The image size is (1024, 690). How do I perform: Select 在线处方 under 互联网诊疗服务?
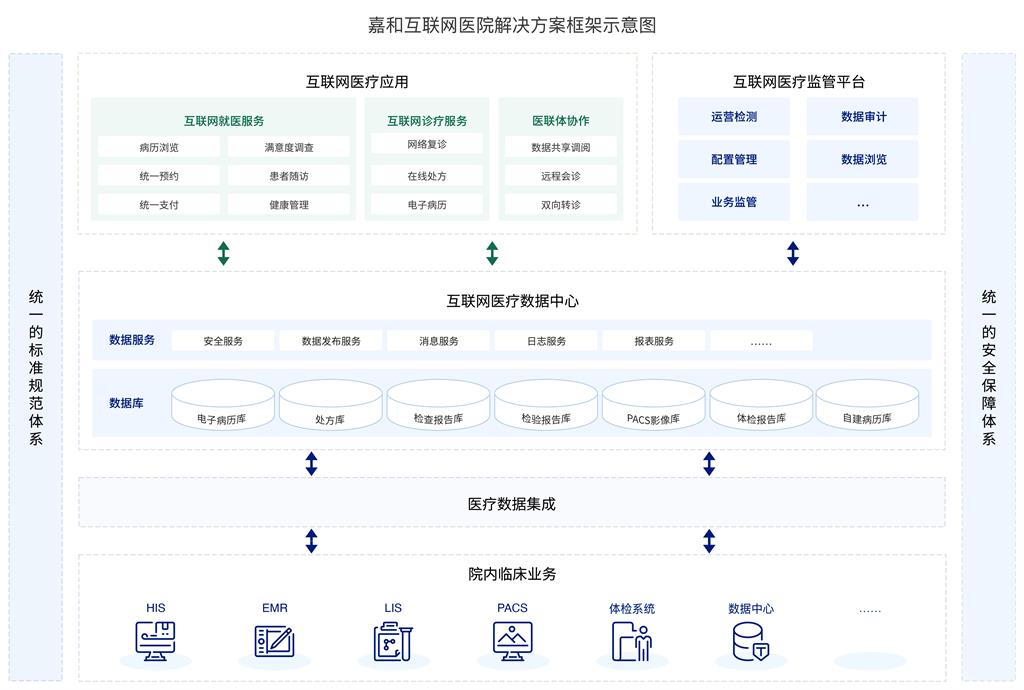coord(427,176)
